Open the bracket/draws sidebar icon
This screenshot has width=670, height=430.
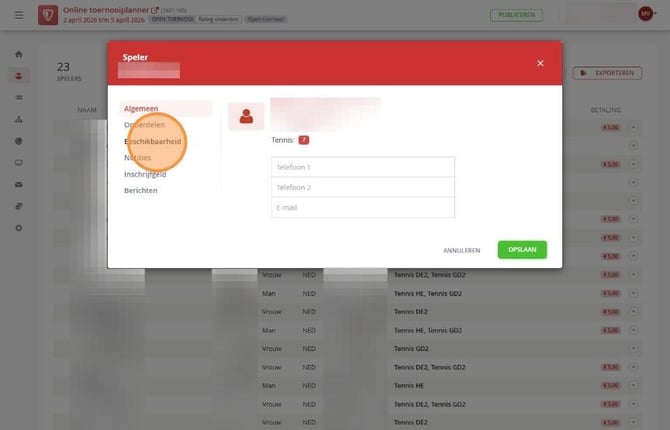click(x=18, y=119)
